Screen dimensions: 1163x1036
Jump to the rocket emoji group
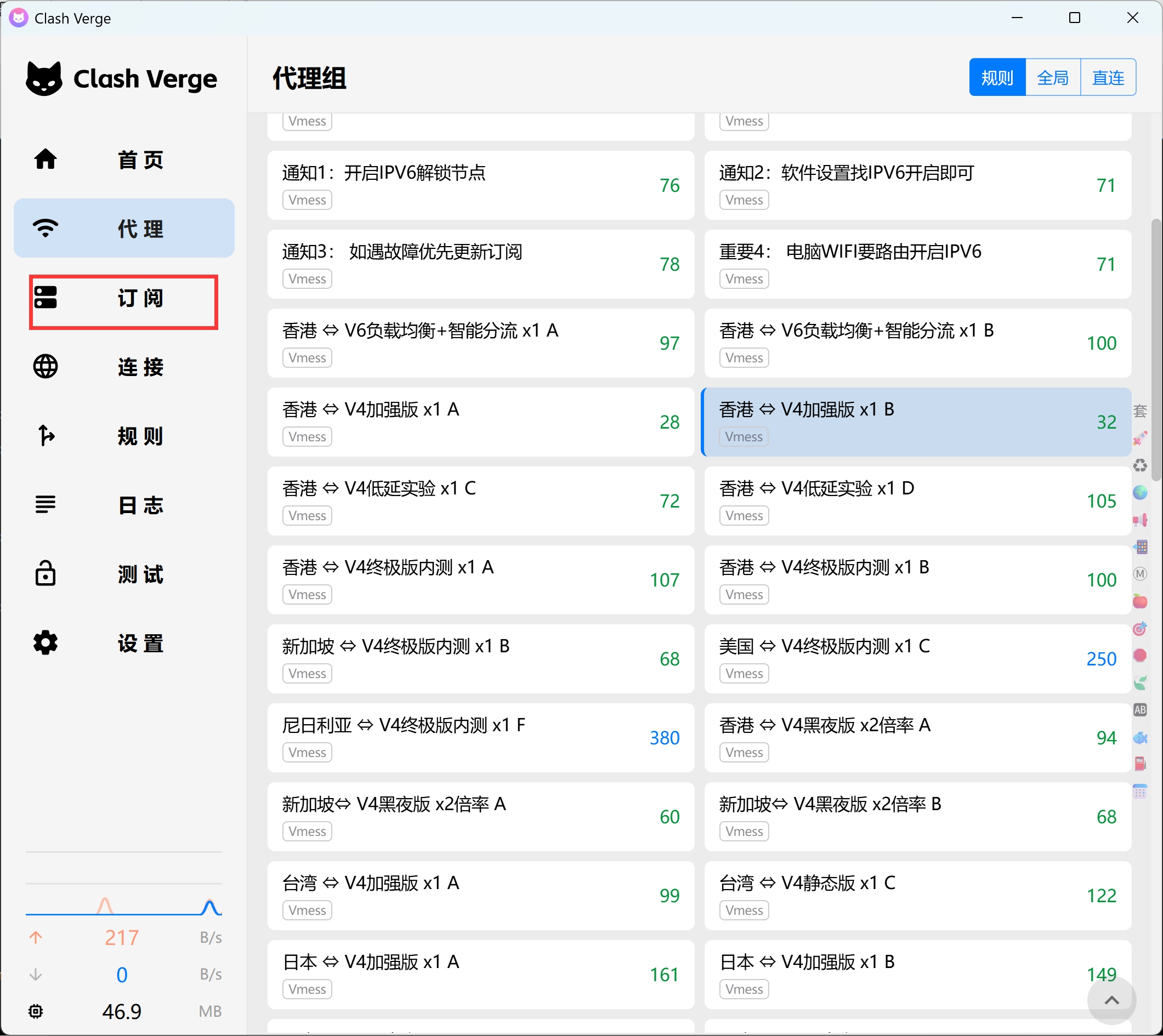(x=1139, y=439)
